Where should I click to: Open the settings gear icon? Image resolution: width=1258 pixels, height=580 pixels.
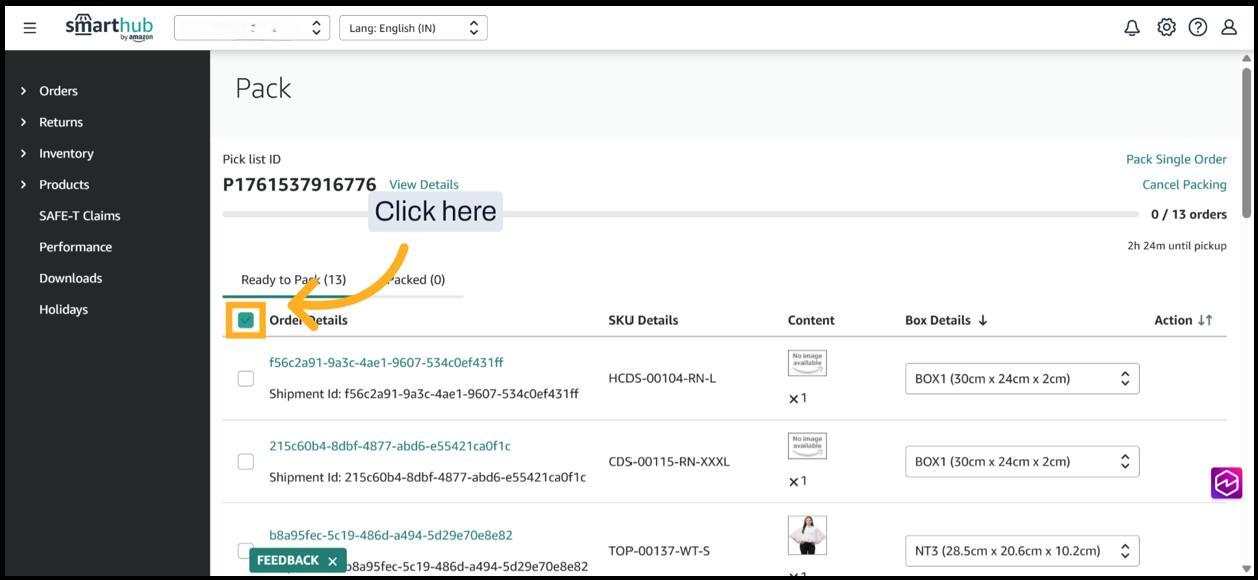pyautogui.click(x=1166, y=28)
